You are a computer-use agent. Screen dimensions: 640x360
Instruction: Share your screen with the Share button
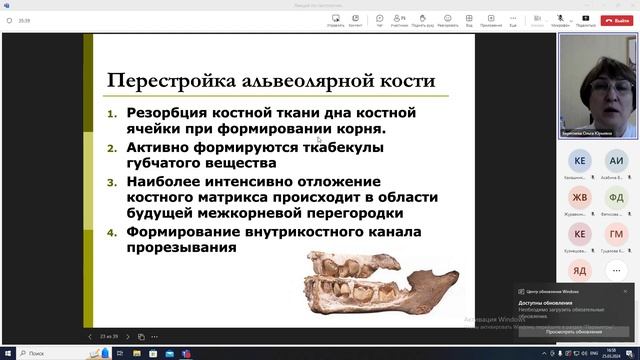point(586,20)
